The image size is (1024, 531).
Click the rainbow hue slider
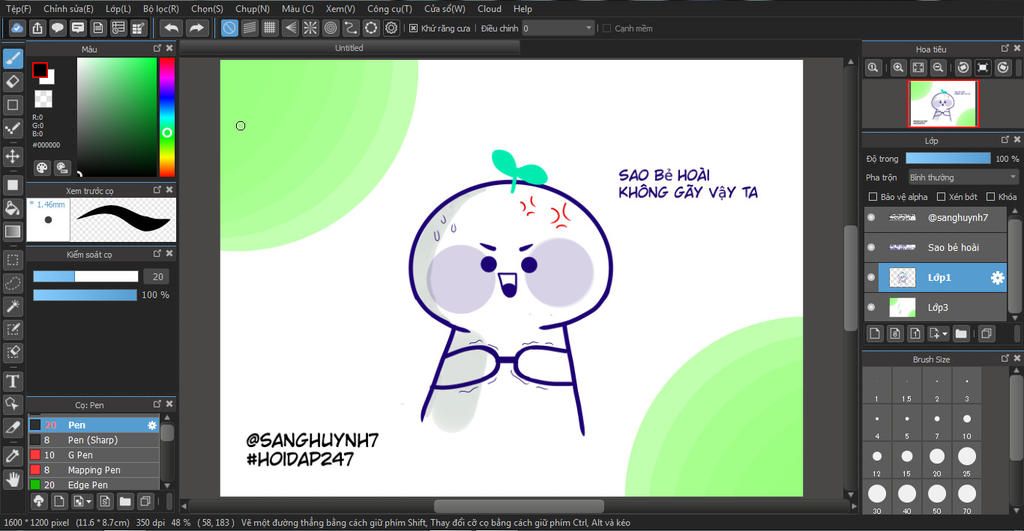(x=167, y=117)
